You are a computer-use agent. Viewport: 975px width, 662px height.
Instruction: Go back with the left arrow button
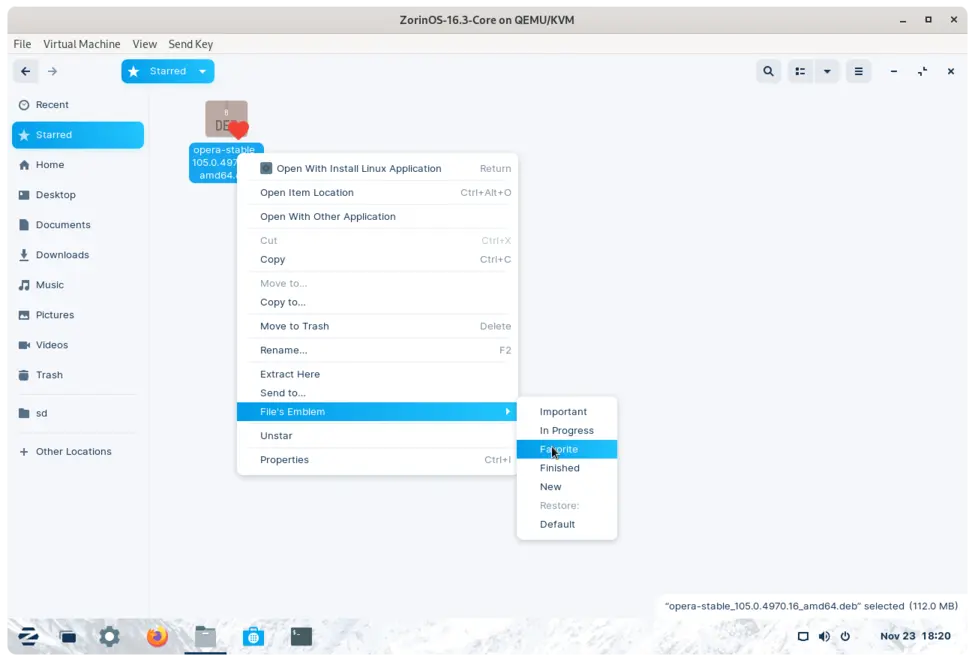[25, 71]
